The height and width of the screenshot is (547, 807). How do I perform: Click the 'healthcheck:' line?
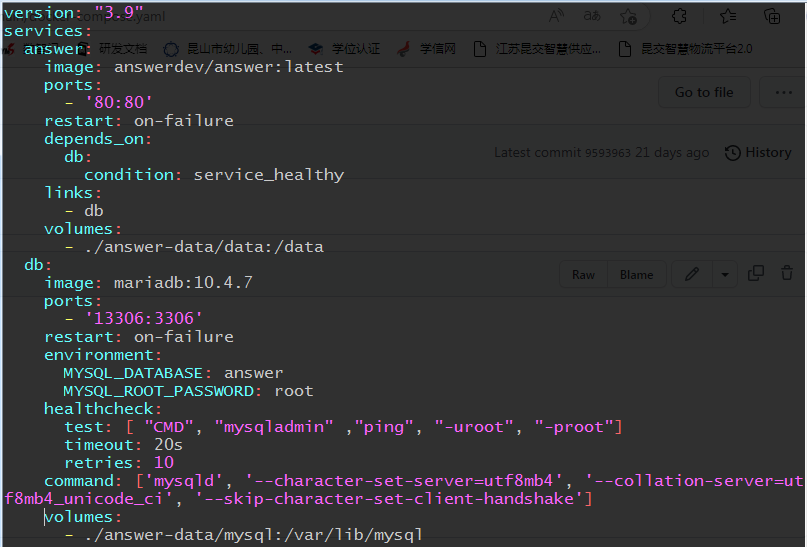coord(103,409)
